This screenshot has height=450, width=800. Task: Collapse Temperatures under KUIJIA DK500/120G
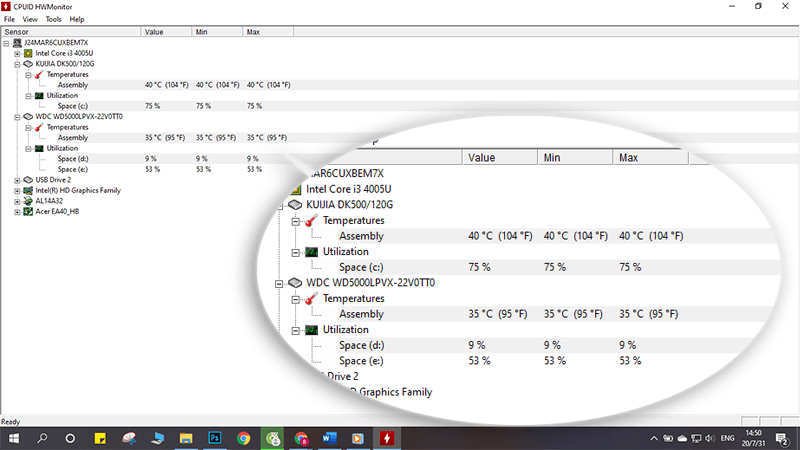[29, 75]
